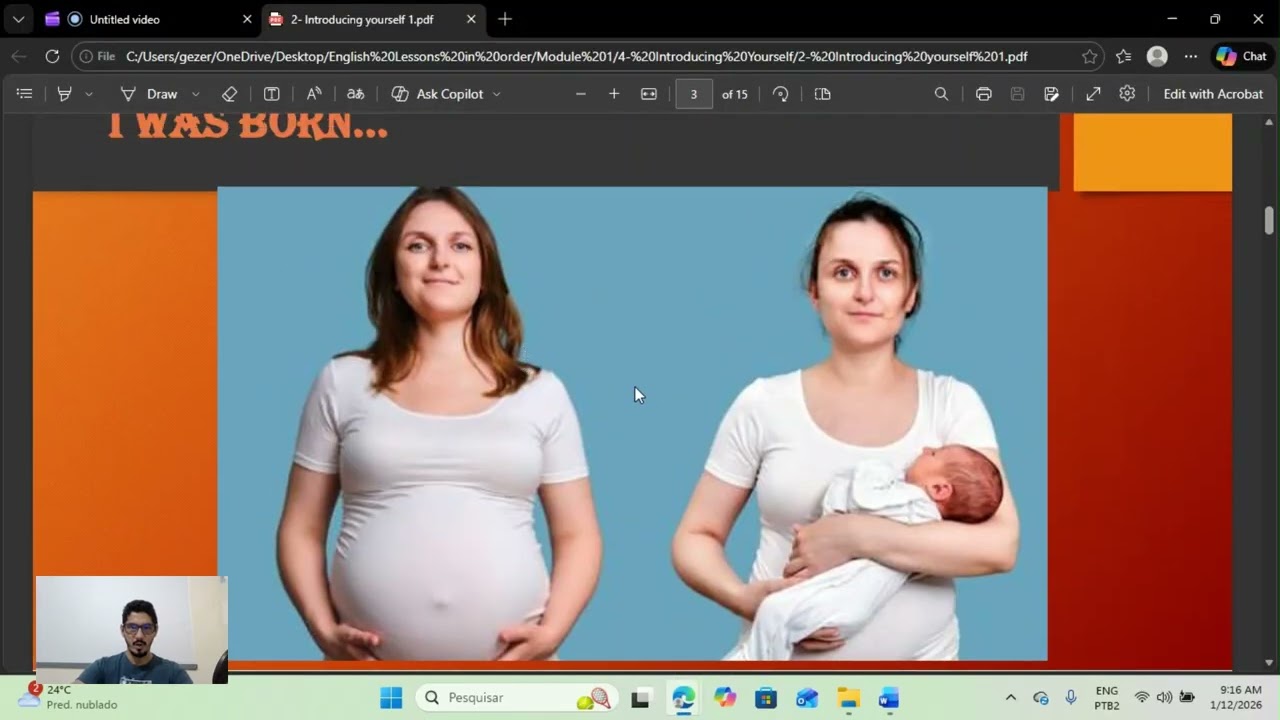
Task: Close the Untitled video tab
Action: tap(247, 19)
